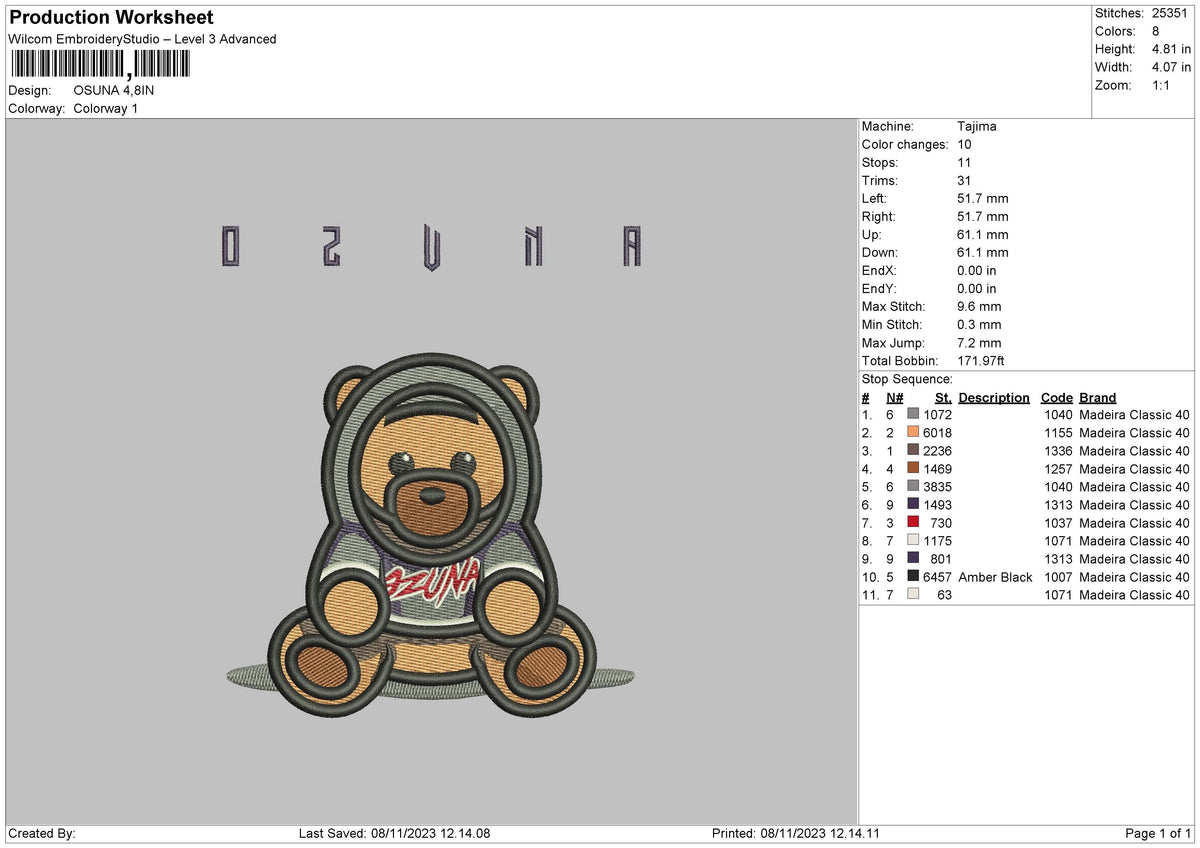Click the thread code '1336'

1058,451
